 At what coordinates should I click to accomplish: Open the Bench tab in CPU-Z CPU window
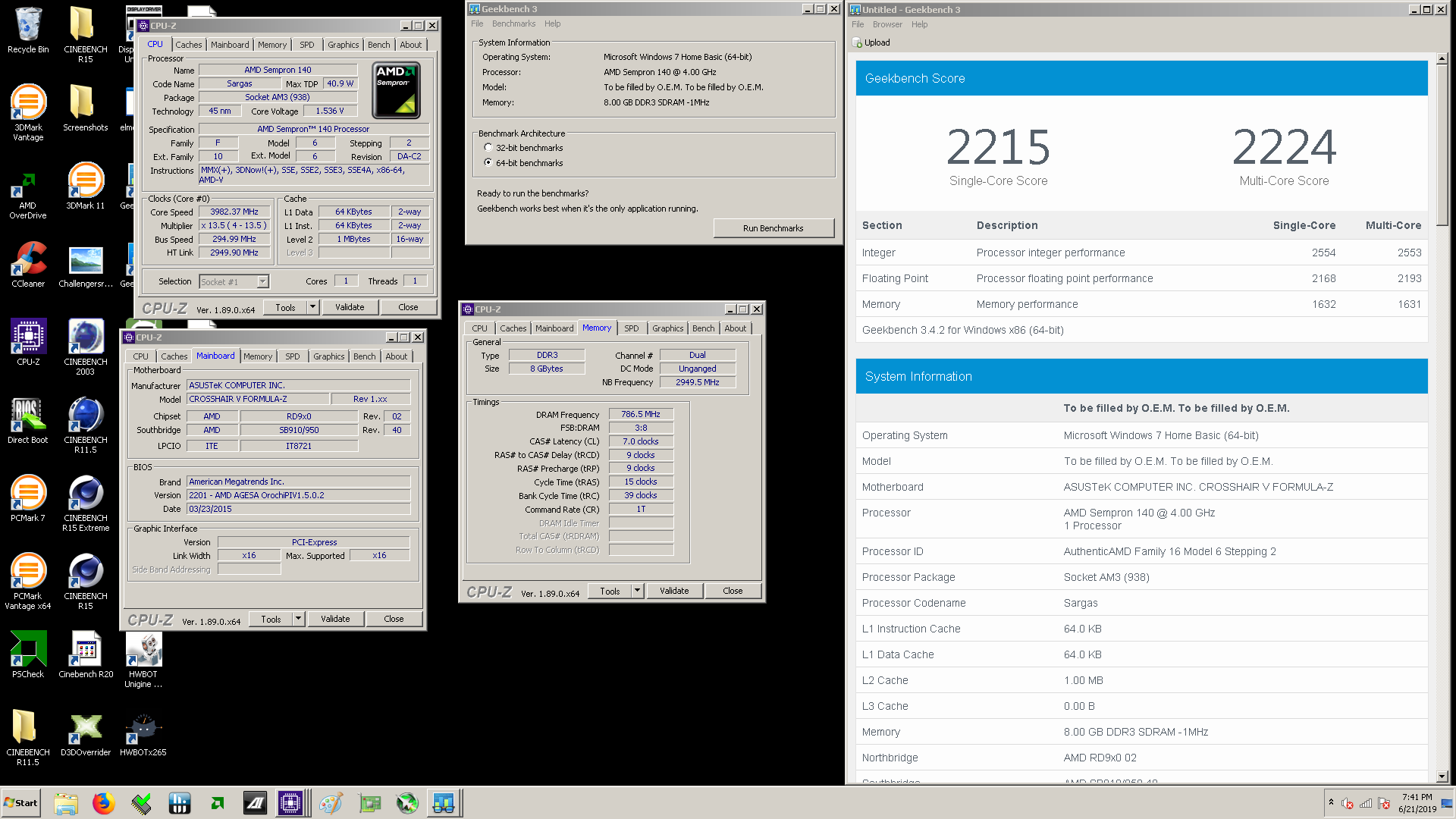(x=379, y=45)
